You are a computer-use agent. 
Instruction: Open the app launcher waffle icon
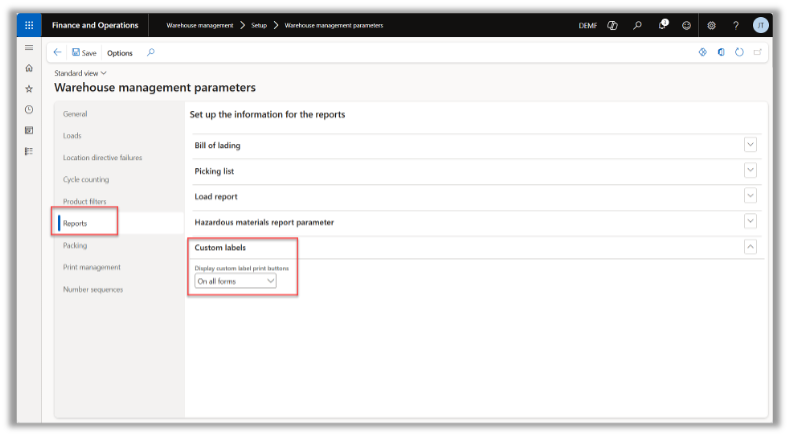coord(29,25)
